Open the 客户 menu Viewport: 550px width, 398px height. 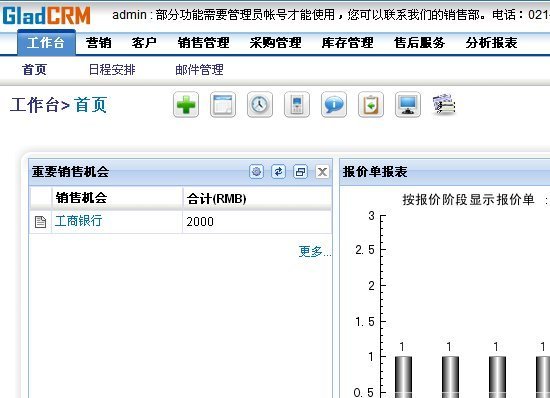pyautogui.click(x=144, y=43)
